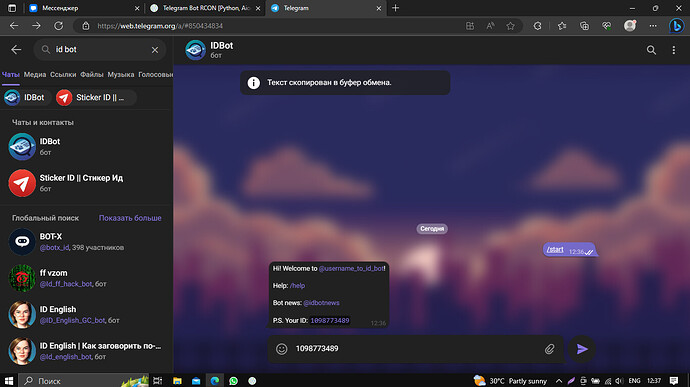Image resolution: width=690 pixels, height=387 pixels.
Task: Open the tab actions menu
Action: (12, 8)
